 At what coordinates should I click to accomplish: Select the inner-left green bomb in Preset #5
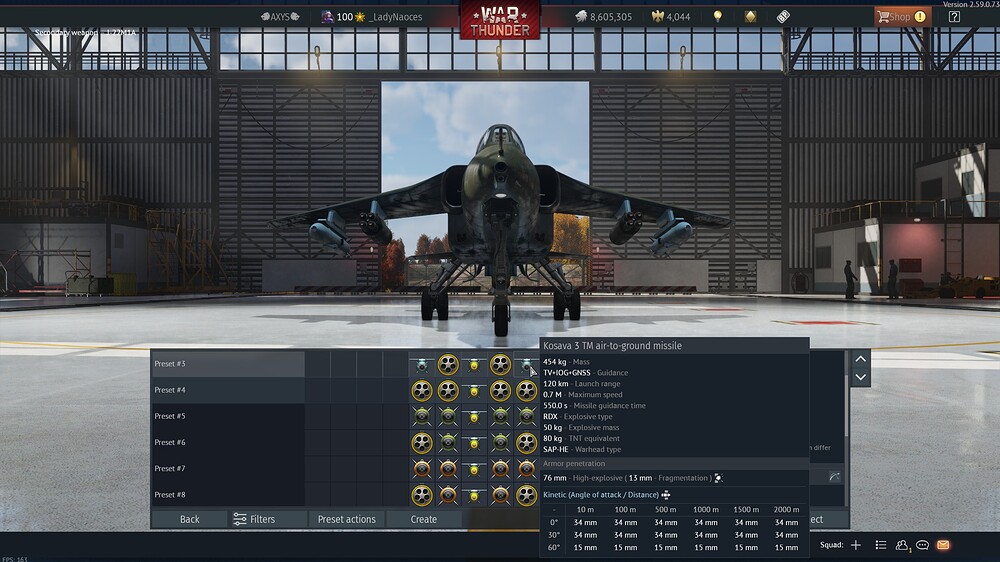tap(448, 417)
